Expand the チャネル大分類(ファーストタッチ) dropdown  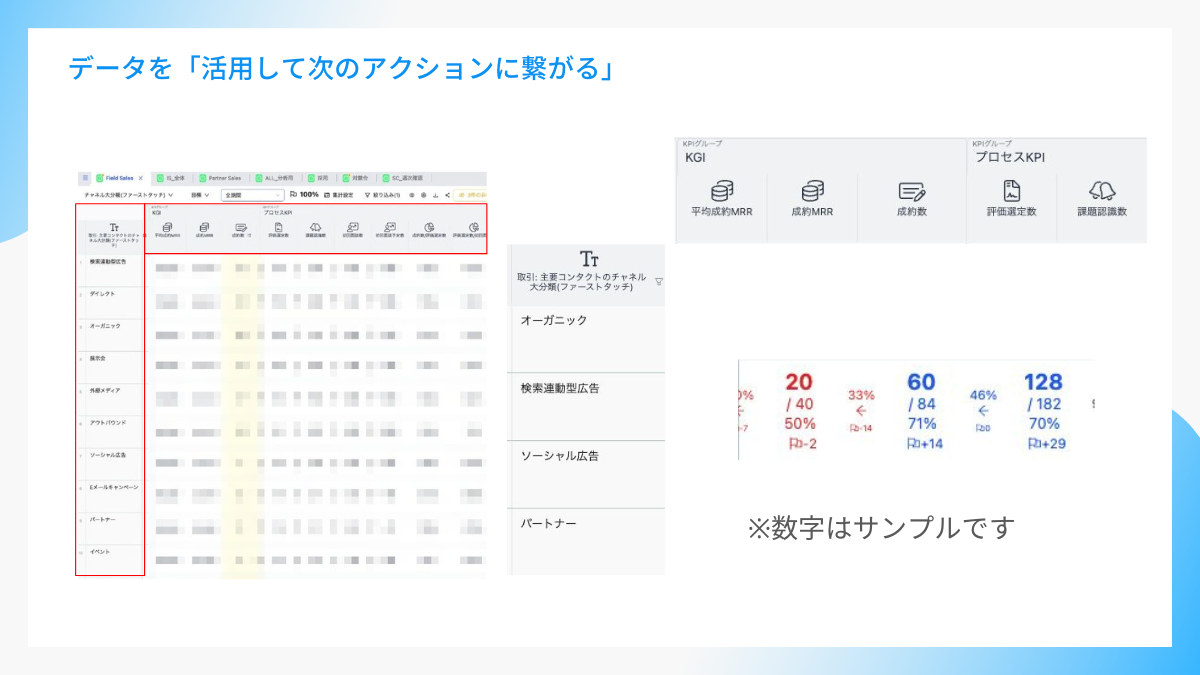tap(129, 195)
